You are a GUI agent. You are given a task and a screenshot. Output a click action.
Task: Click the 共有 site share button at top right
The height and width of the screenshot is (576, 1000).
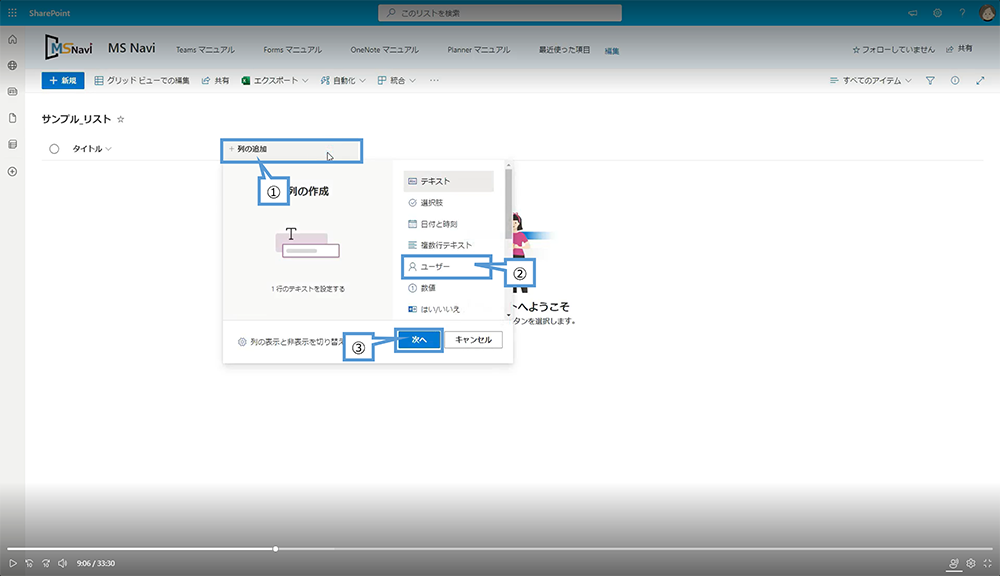click(959, 48)
